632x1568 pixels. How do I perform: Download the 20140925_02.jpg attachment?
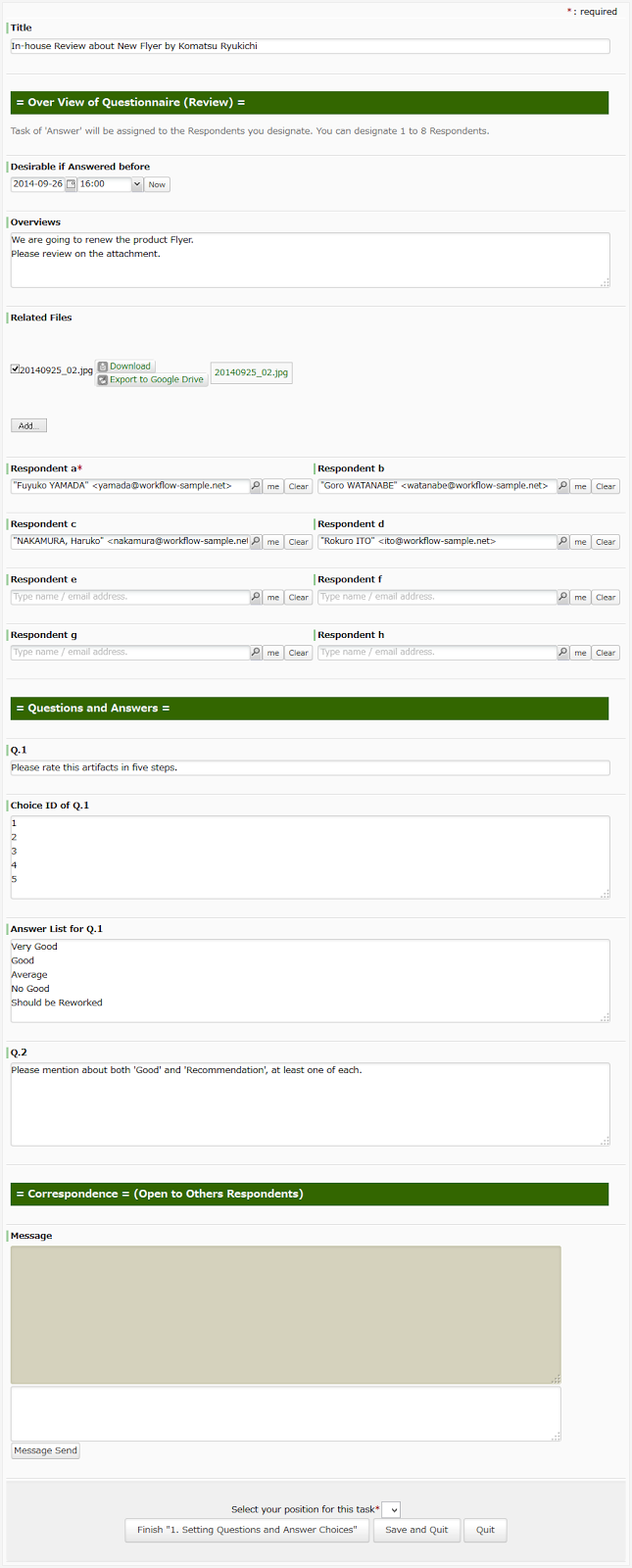pos(125,367)
